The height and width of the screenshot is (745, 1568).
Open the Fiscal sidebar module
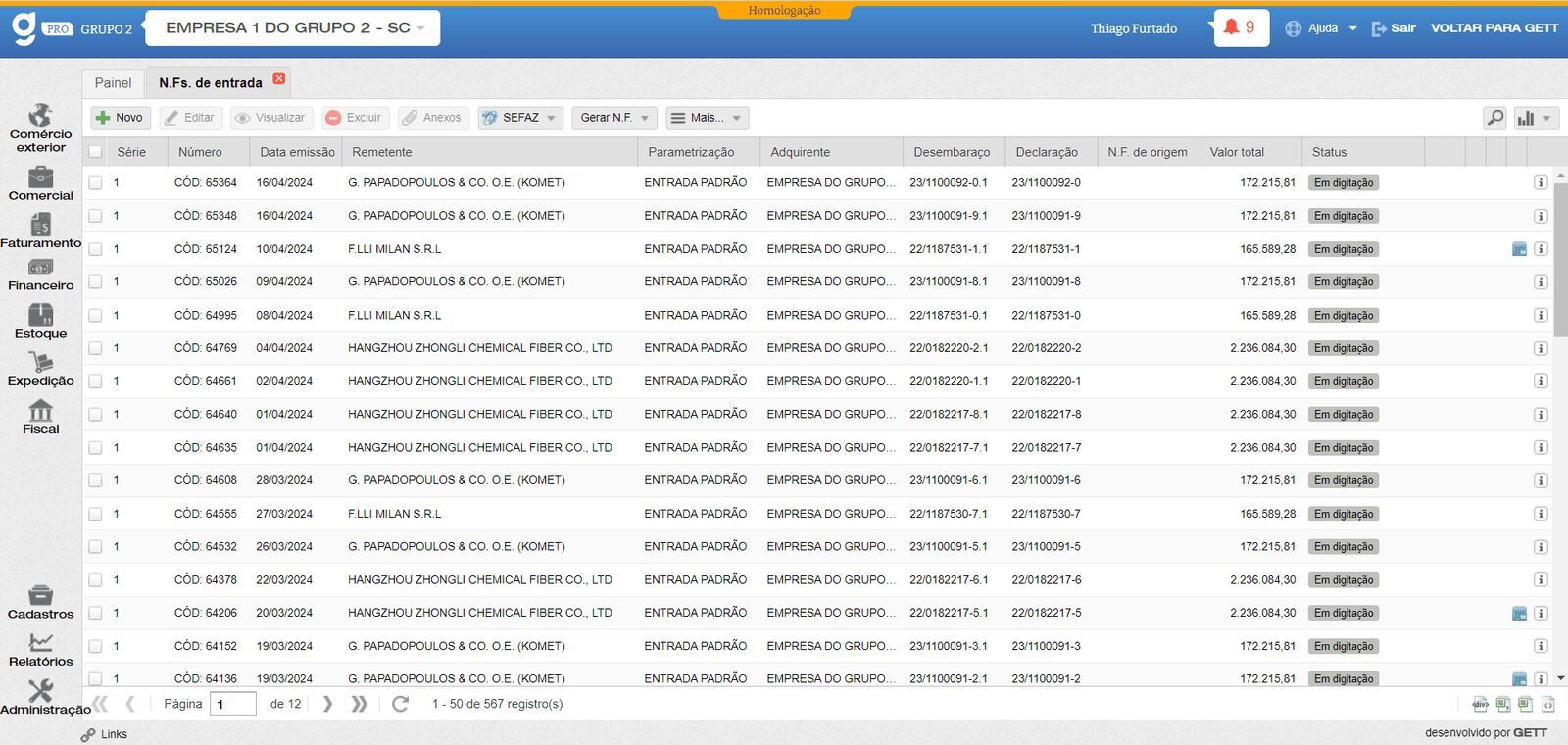[x=40, y=417]
